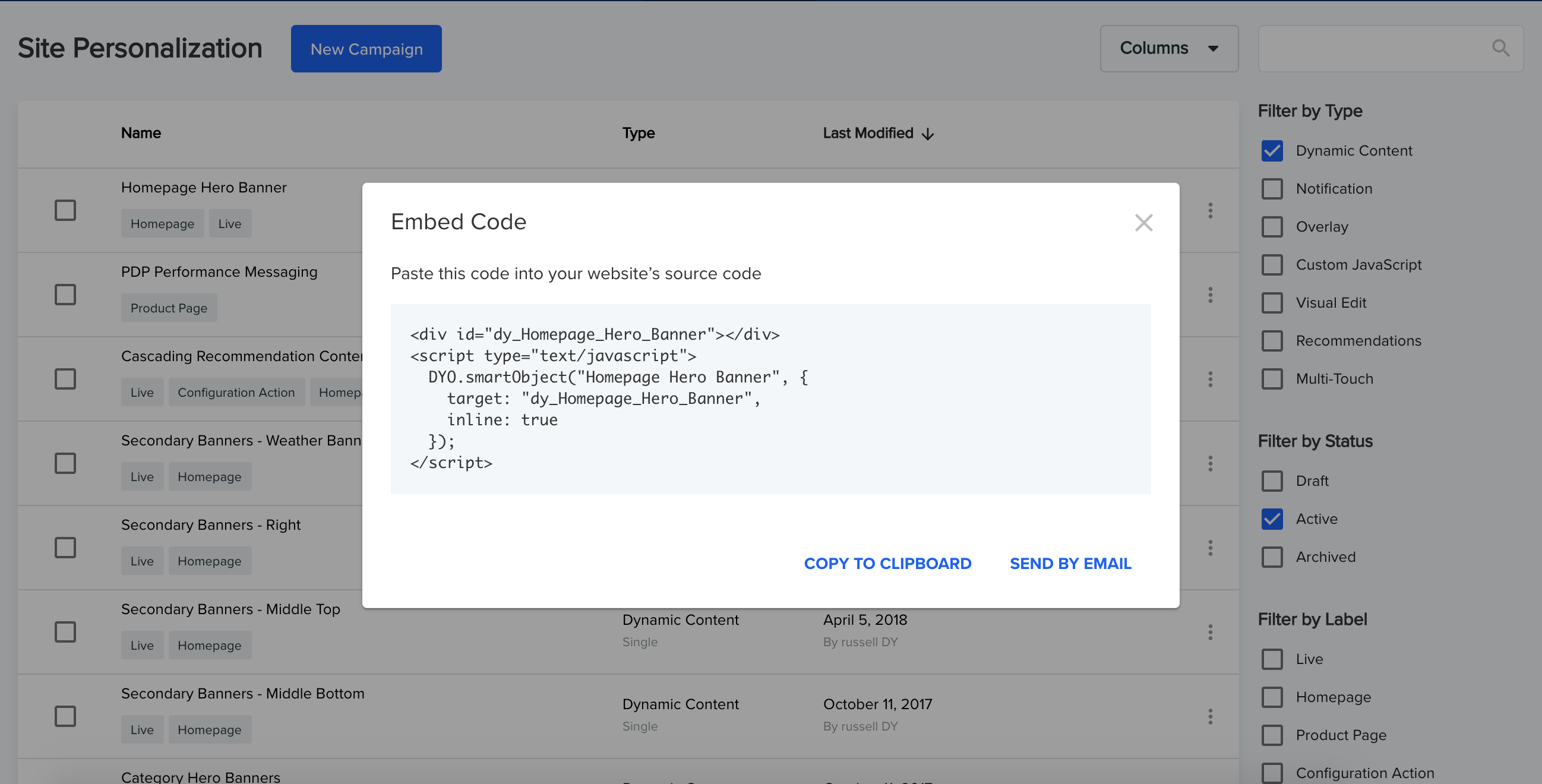
Task: Enable the Notification type filter
Action: click(1272, 188)
